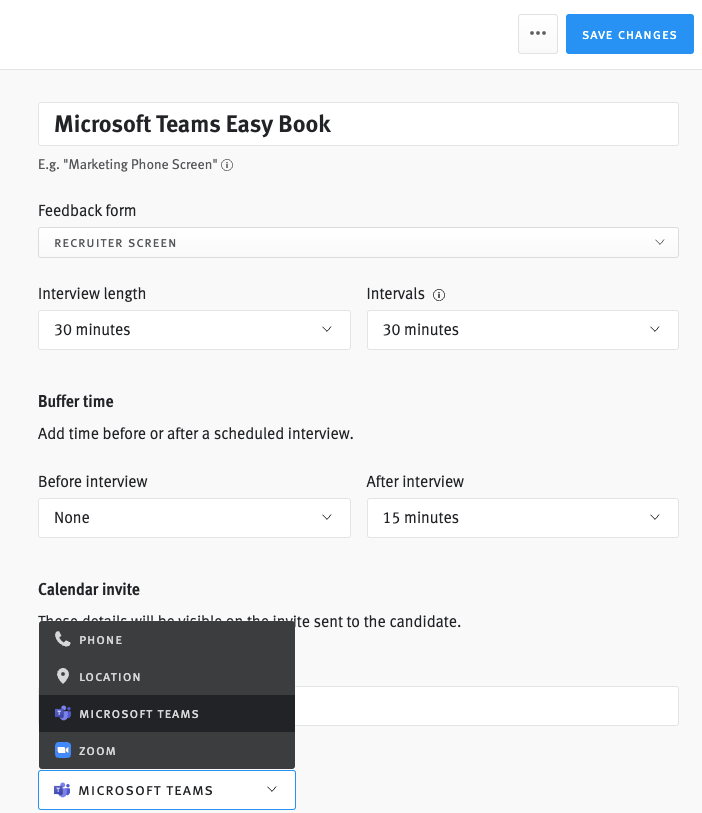Expand the Intervals dropdown chevron

[654, 329]
